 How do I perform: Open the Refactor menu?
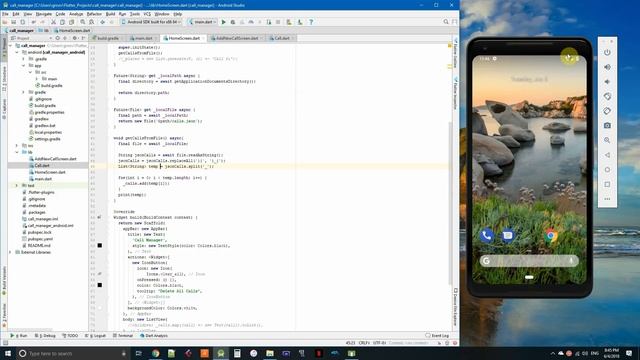[x=94, y=14]
